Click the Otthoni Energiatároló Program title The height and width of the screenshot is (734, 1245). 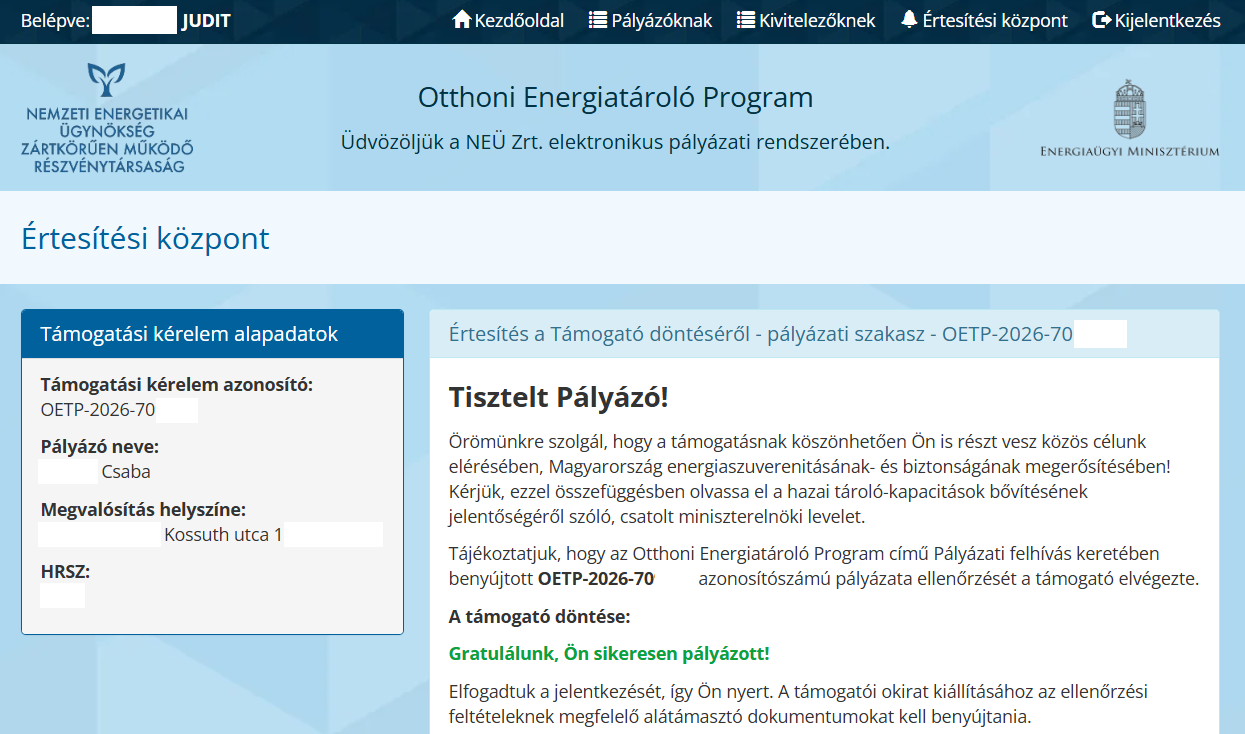(615, 98)
